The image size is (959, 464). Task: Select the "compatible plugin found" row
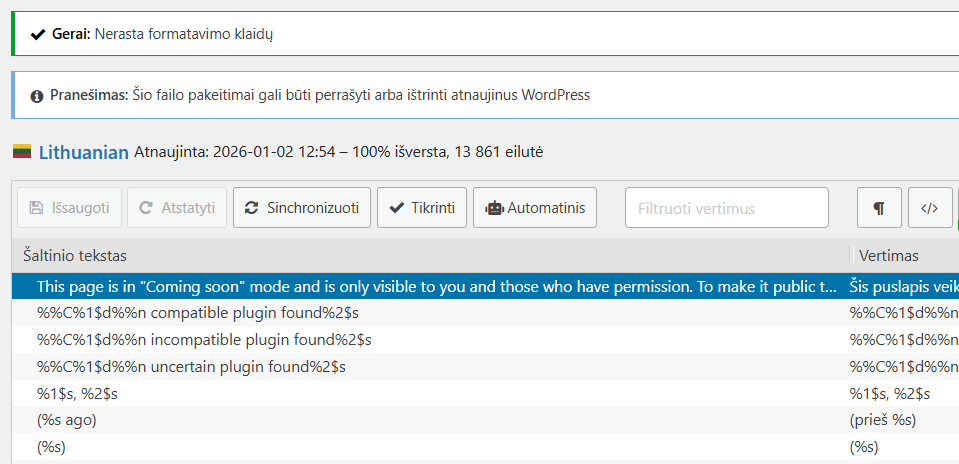(197, 313)
